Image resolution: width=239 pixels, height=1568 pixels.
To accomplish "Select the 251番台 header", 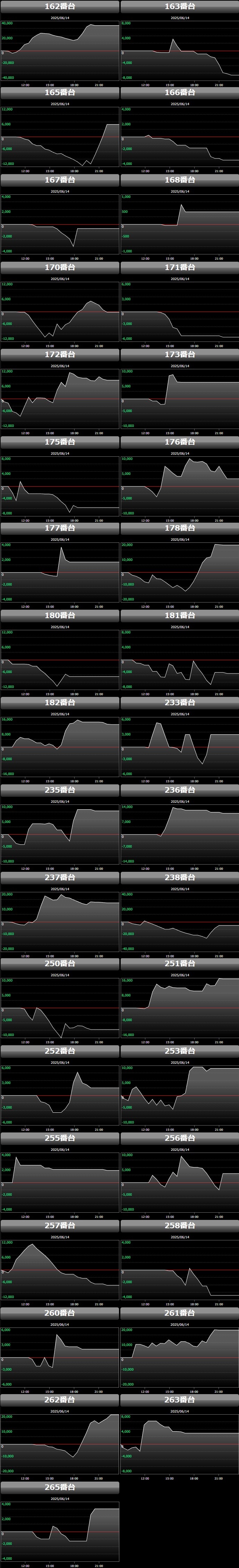I will click(179, 963).
